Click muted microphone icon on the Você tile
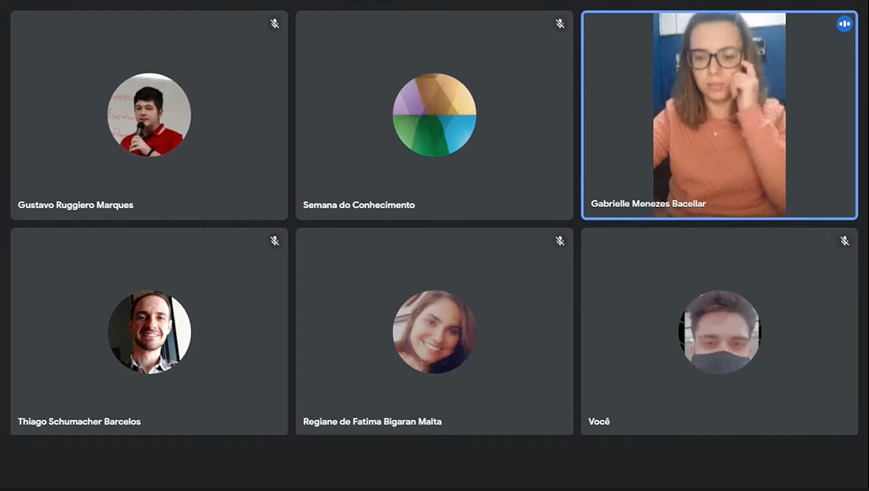The width and height of the screenshot is (869, 491). 844,241
